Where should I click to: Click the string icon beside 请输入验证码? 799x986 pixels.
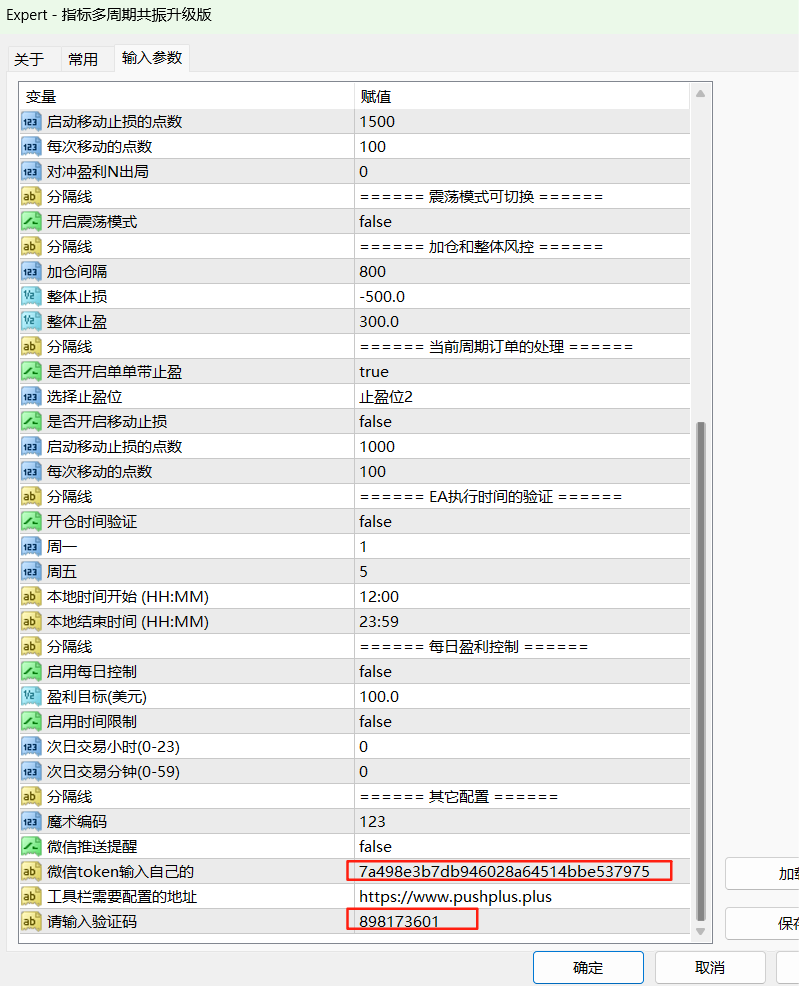[31, 921]
